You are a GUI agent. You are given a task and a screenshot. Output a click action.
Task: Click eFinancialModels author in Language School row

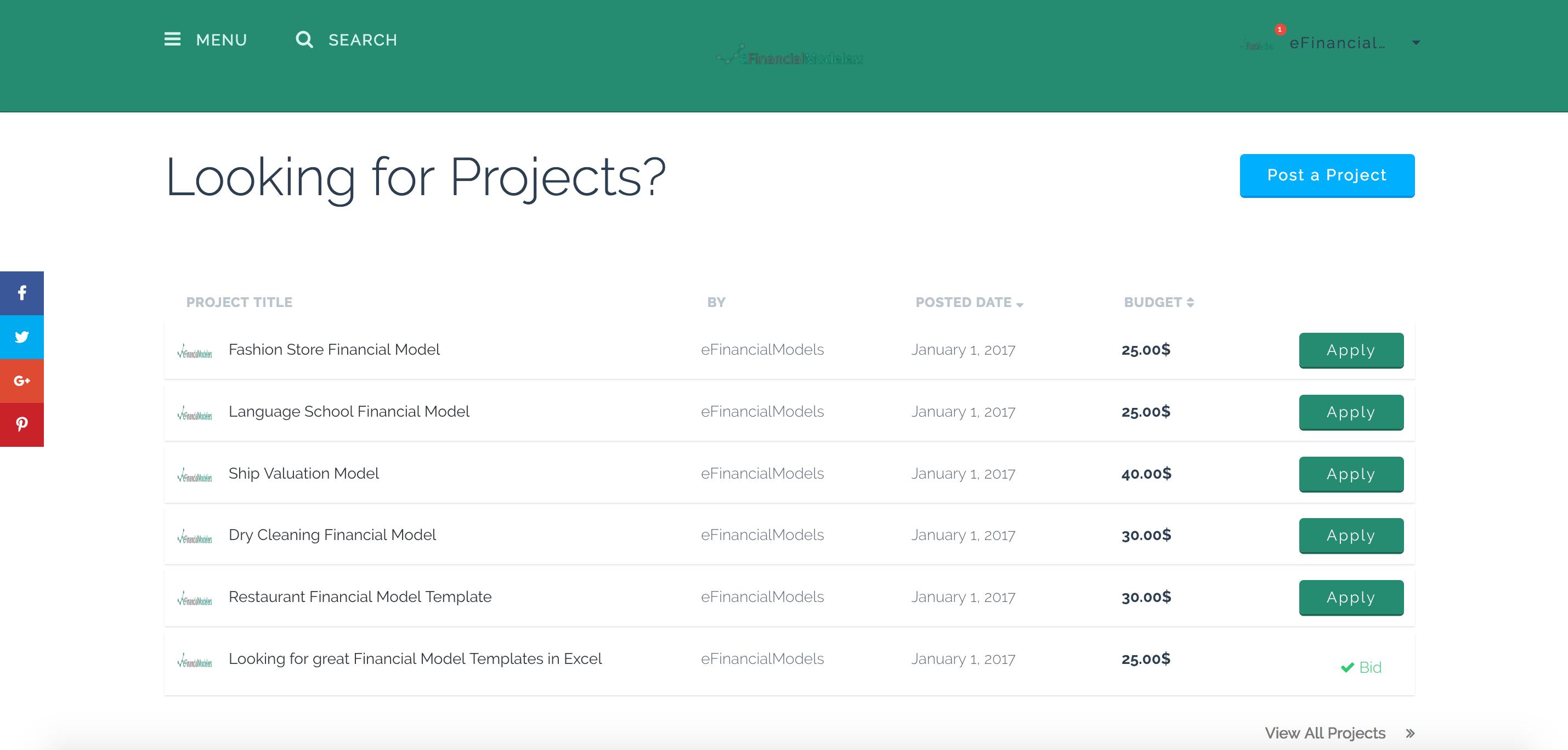coord(762,412)
